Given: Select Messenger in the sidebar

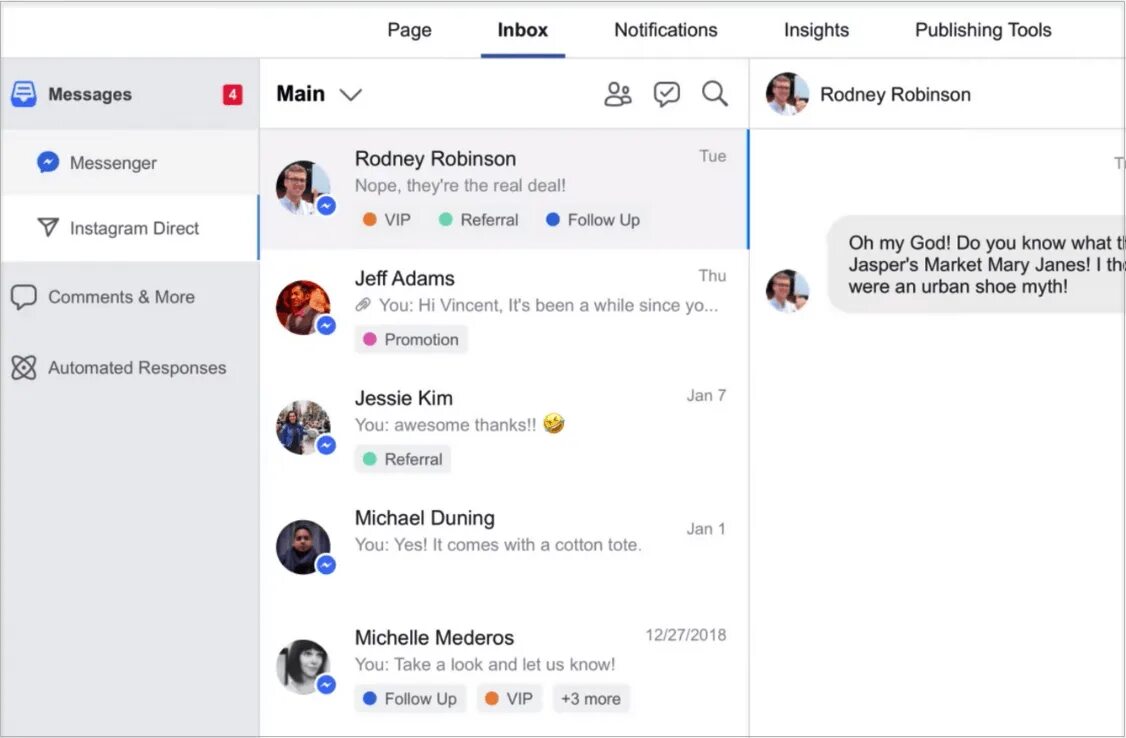Looking at the screenshot, I should 130,163.
